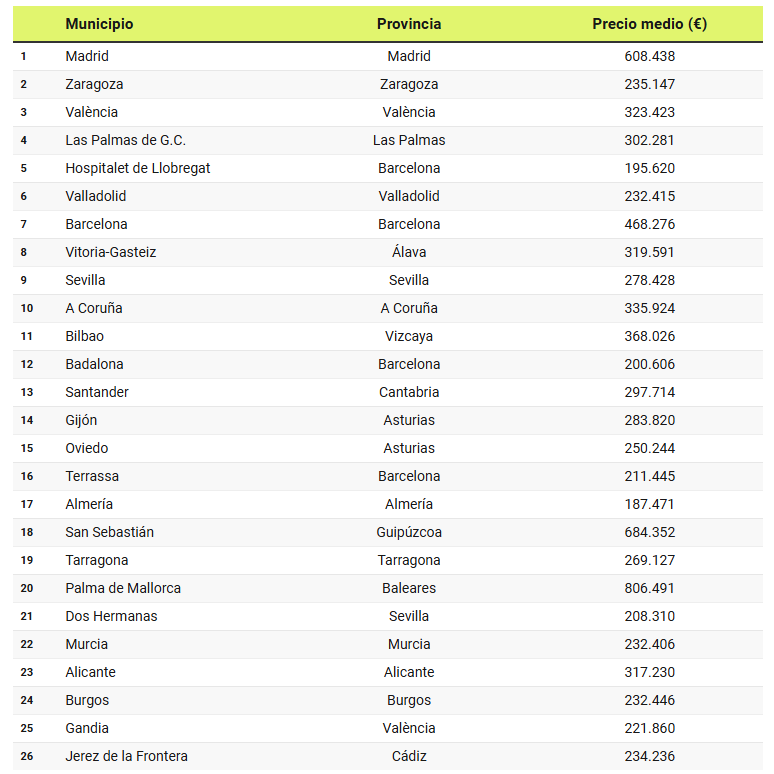Select the Badalona municipality cell
Screen dimensions: 774x774
click(x=94, y=364)
